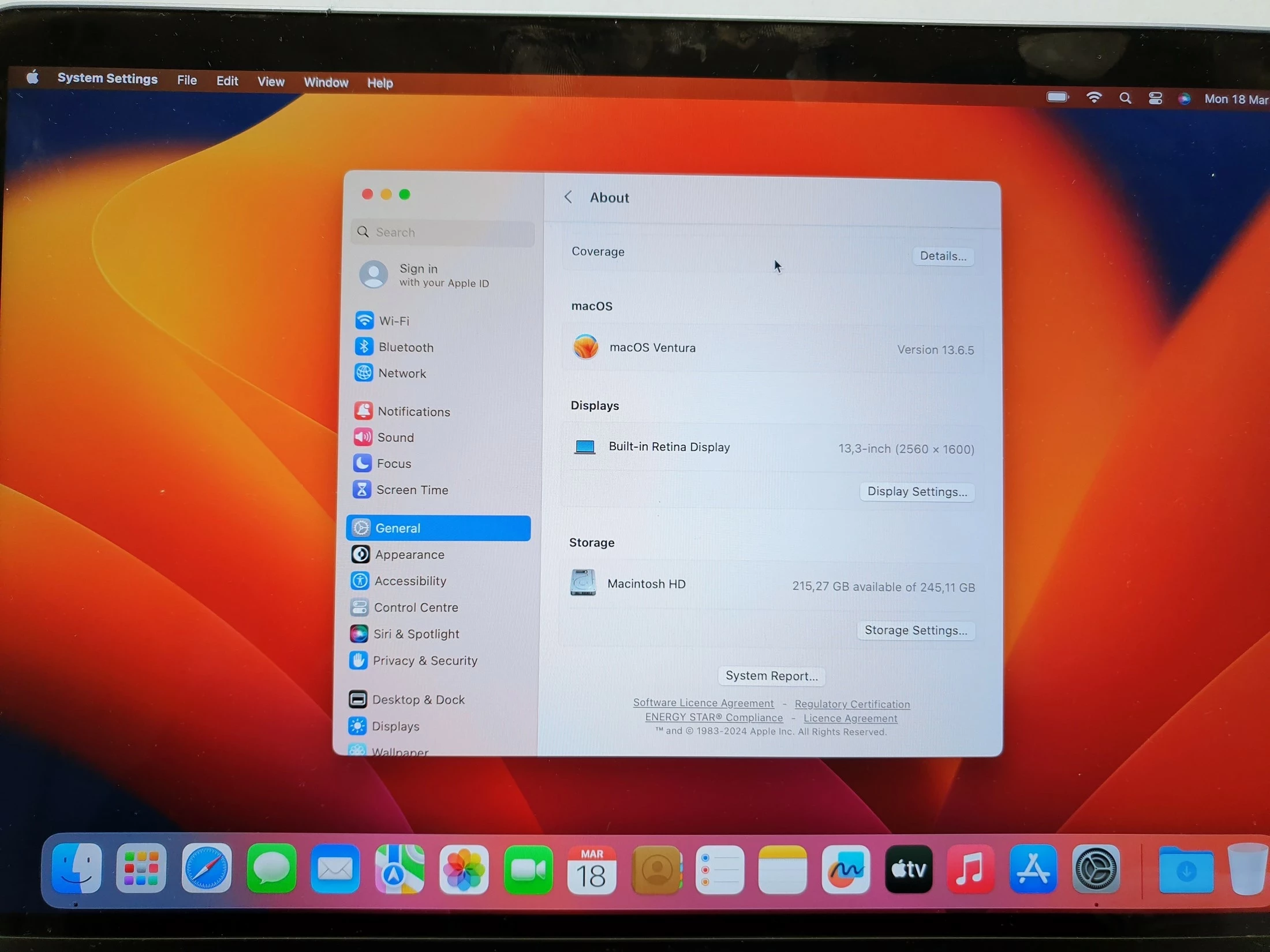Open the Edit menu
Viewport: 1270px width, 952px height.
227,81
